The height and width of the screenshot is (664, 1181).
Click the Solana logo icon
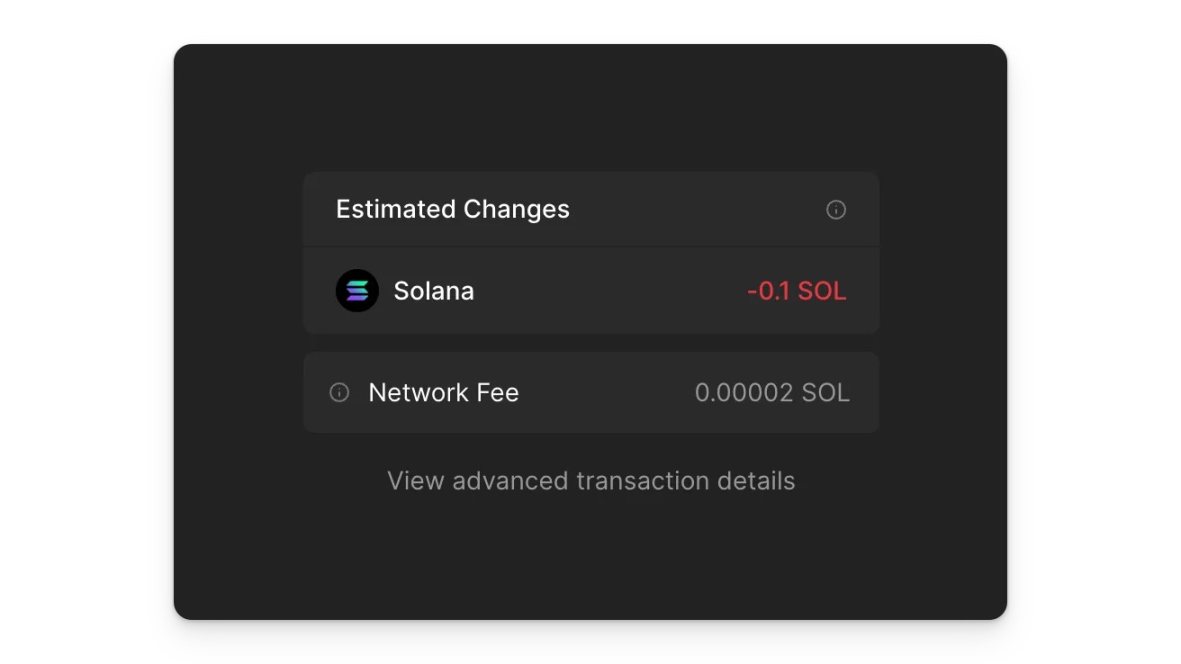[x=357, y=291]
